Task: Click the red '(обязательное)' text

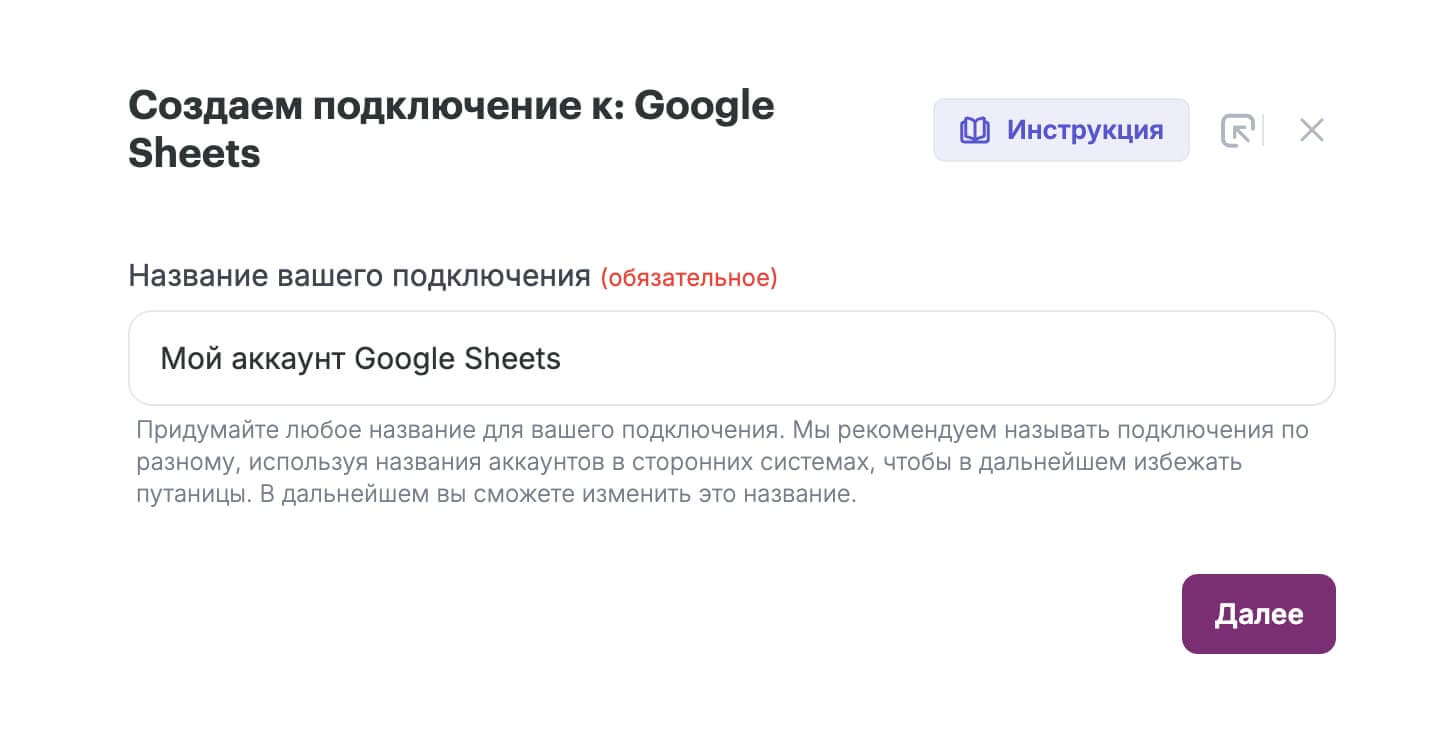Action: coord(689,278)
